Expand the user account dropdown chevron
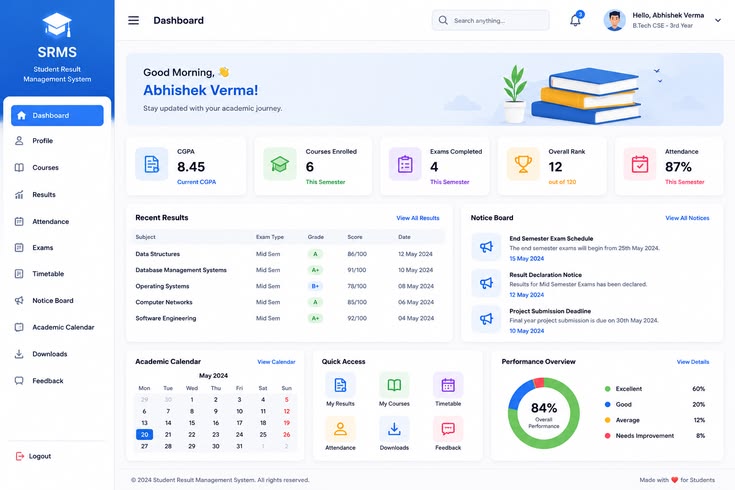The image size is (735, 490). pos(718,20)
